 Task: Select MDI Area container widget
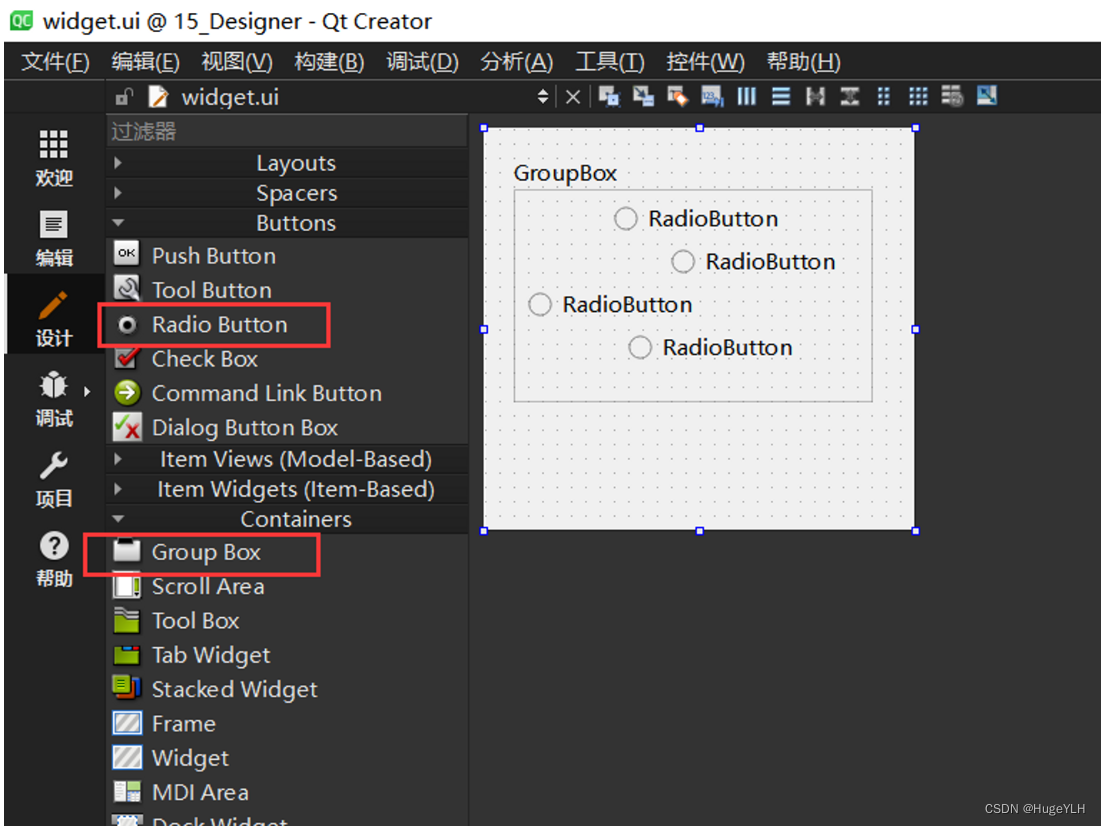pyautogui.click(x=286, y=793)
